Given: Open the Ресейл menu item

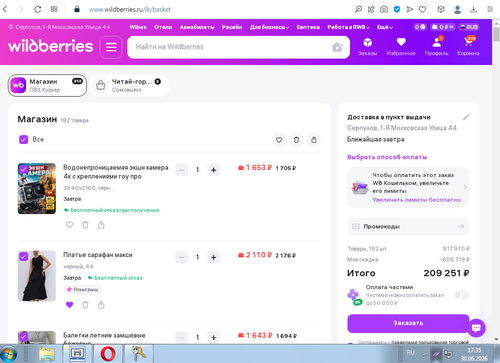Looking at the screenshot, I should (x=232, y=27).
